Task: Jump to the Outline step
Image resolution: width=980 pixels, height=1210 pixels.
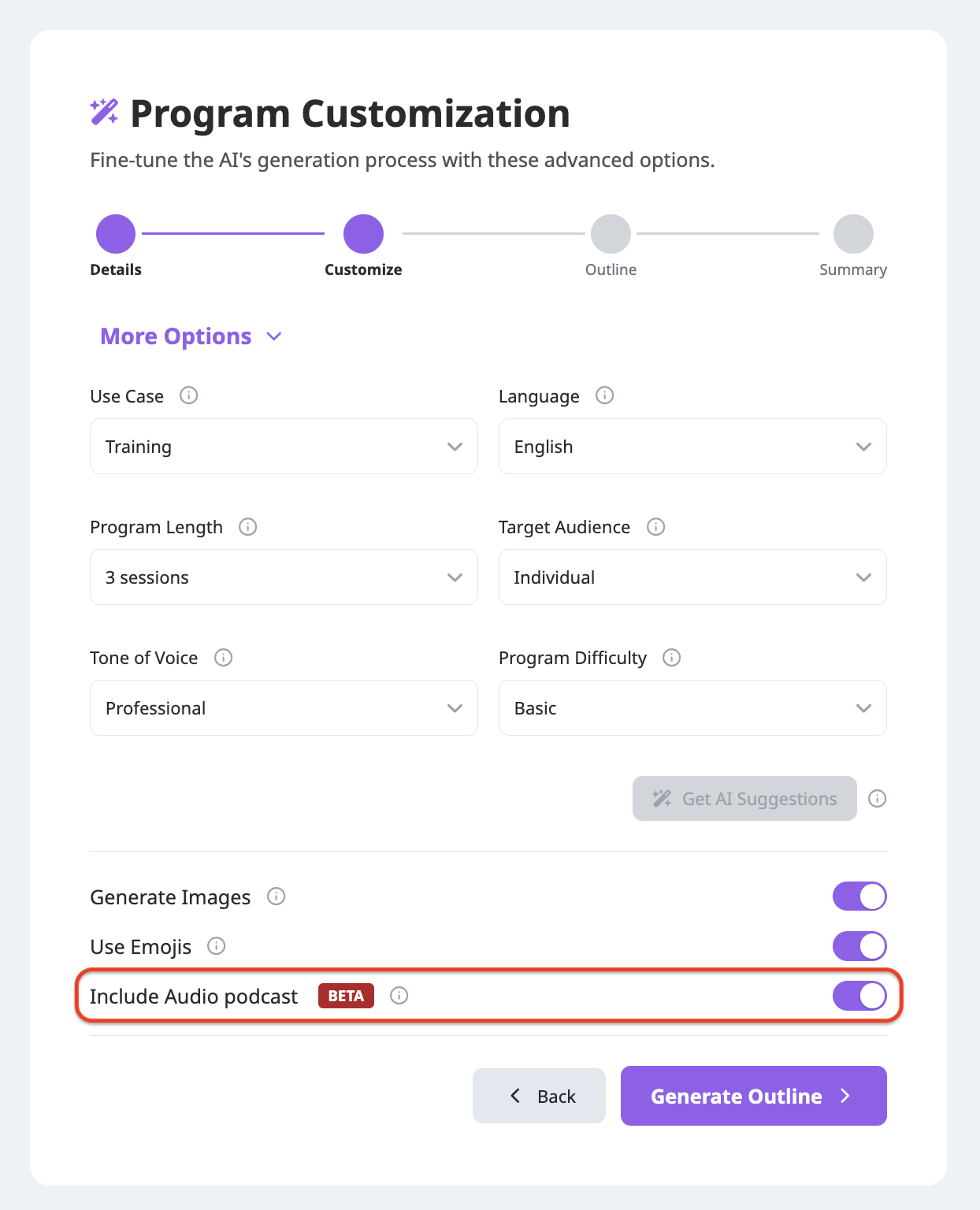Action: point(611,234)
